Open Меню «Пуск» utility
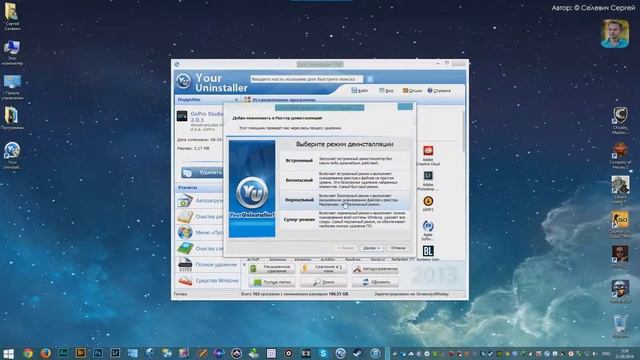The height and width of the screenshot is (360, 640). coord(200,233)
